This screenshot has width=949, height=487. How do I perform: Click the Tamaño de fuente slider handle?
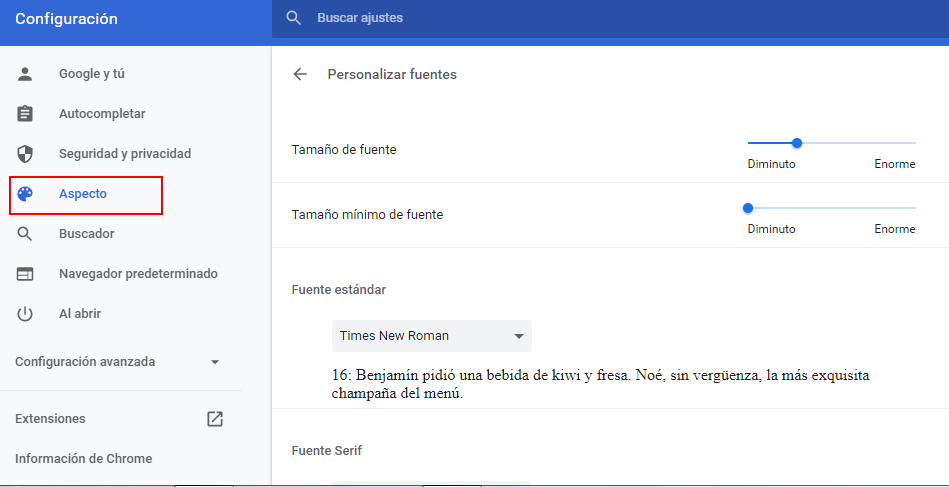pyautogui.click(x=797, y=143)
